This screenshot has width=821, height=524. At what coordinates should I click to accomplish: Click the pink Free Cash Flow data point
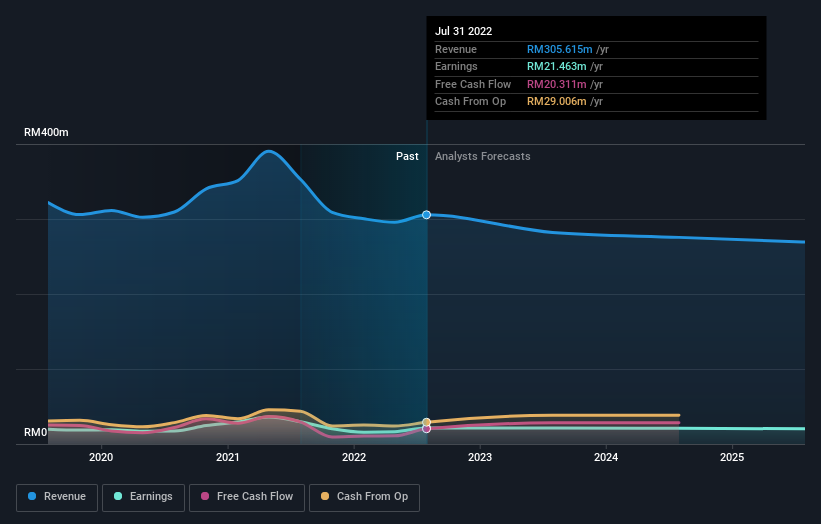(427, 429)
